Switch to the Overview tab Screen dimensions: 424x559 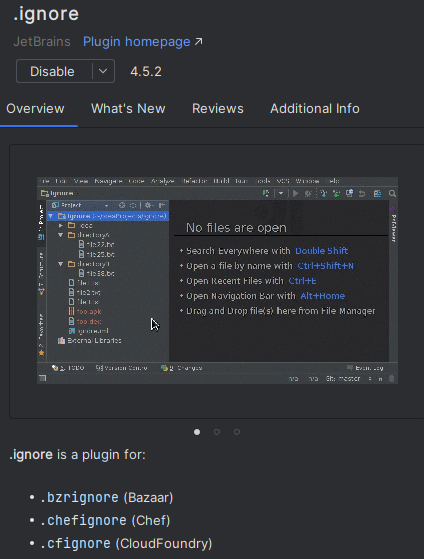coord(35,109)
